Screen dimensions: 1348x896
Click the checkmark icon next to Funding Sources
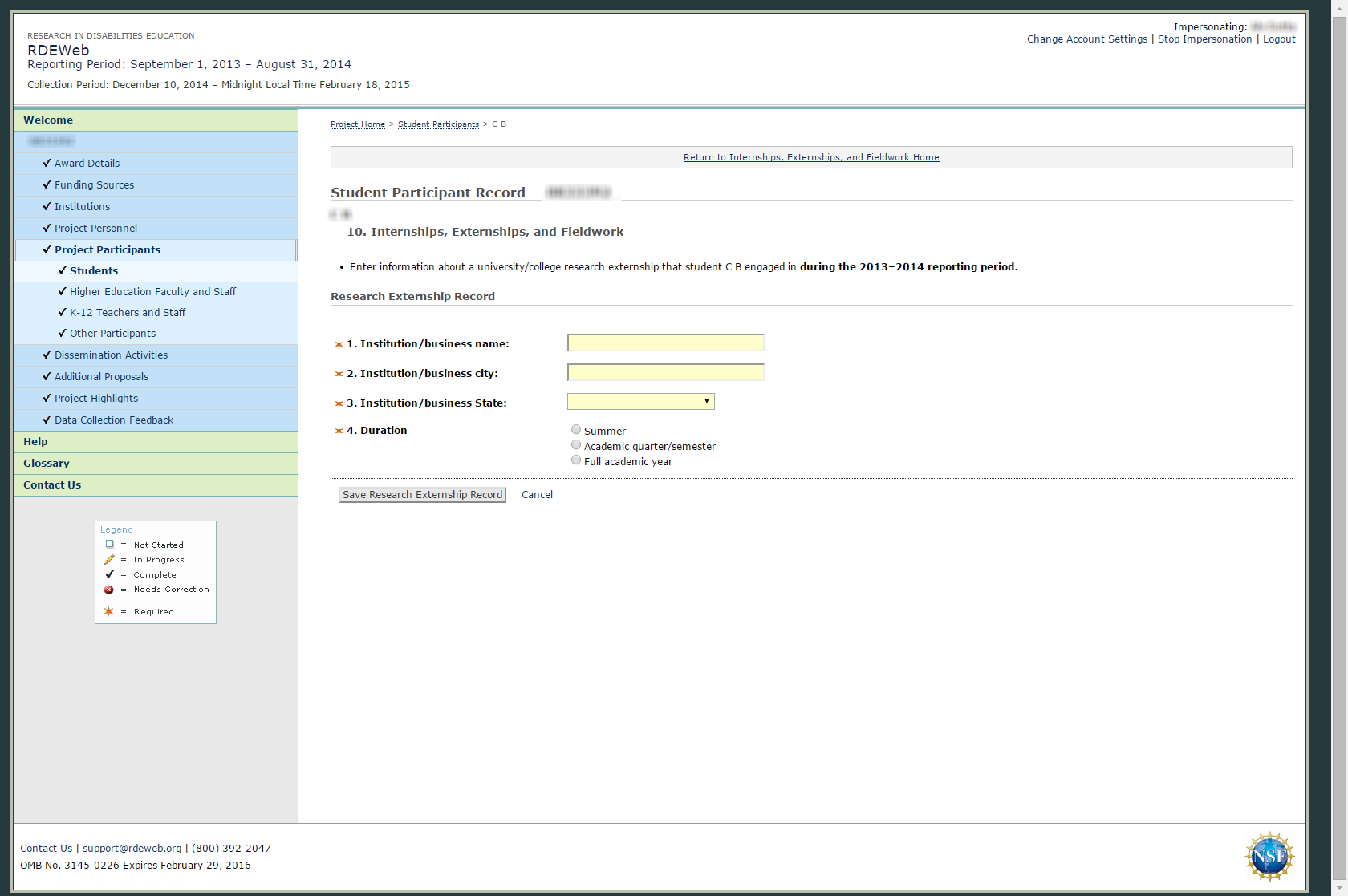(x=47, y=184)
